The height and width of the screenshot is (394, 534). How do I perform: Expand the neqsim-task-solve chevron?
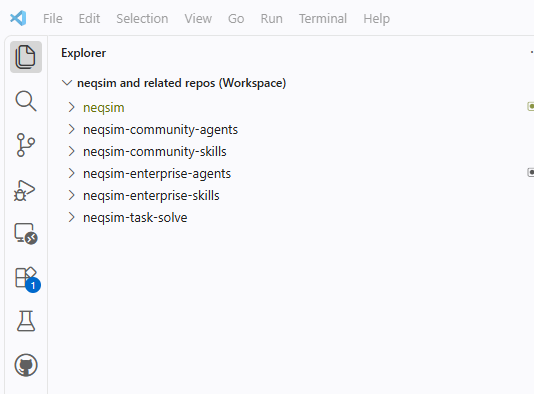pyautogui.click(x=71, y=217)
